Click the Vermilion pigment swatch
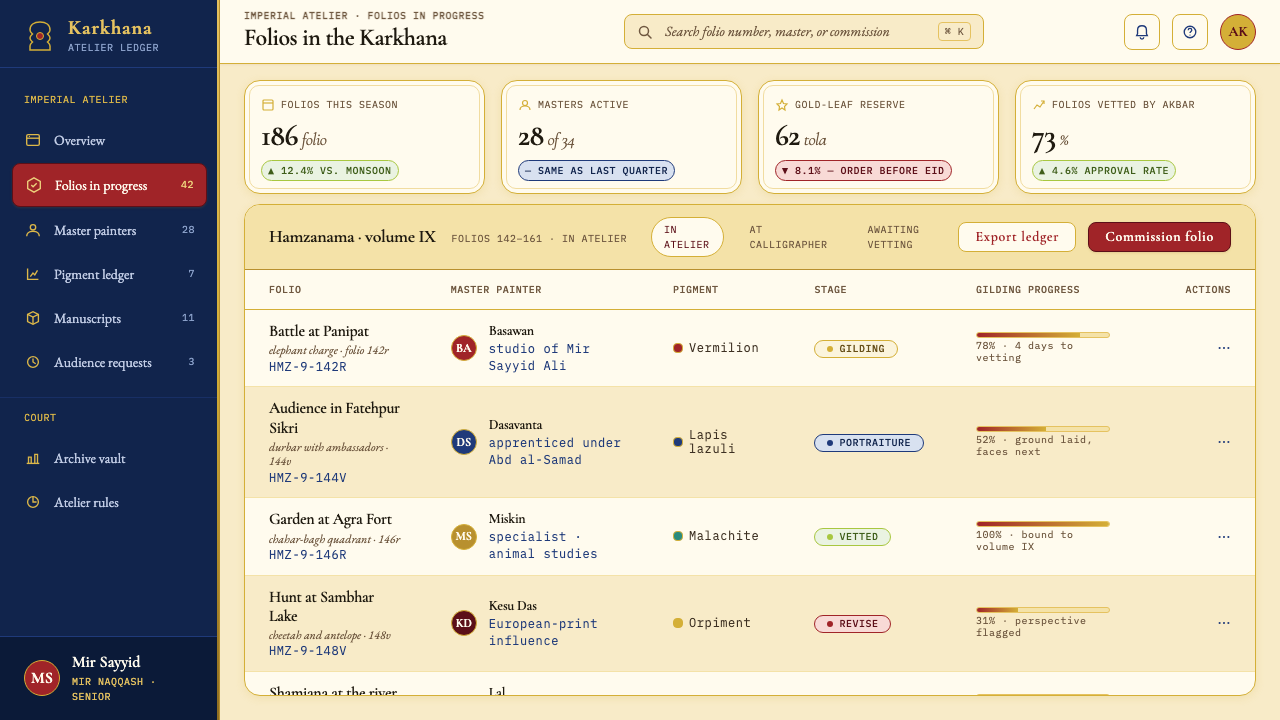 pos(678,348)
